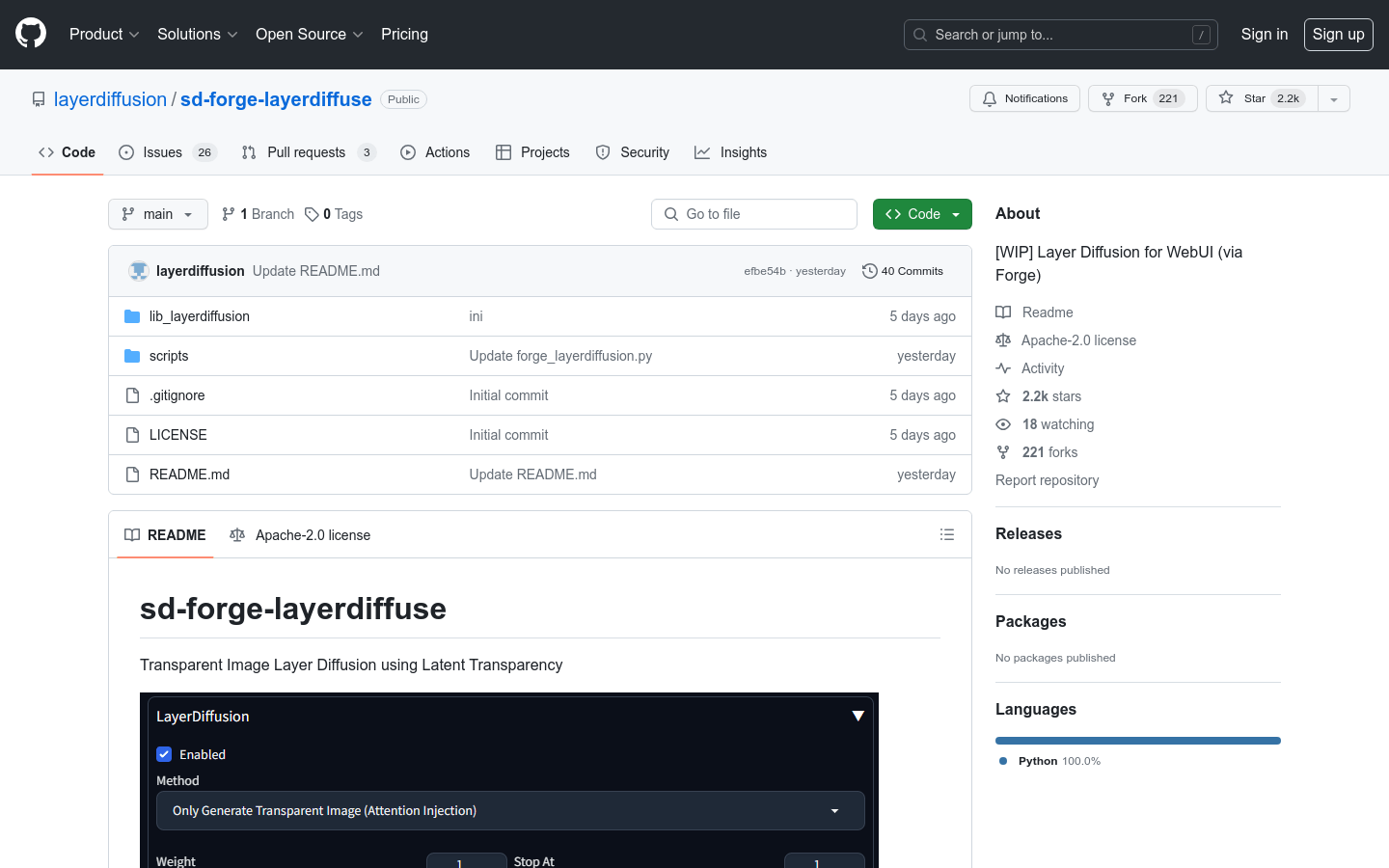The image size is (1389, 868).
Task: Open the Pull requests tab
Action: click(307, 152)
